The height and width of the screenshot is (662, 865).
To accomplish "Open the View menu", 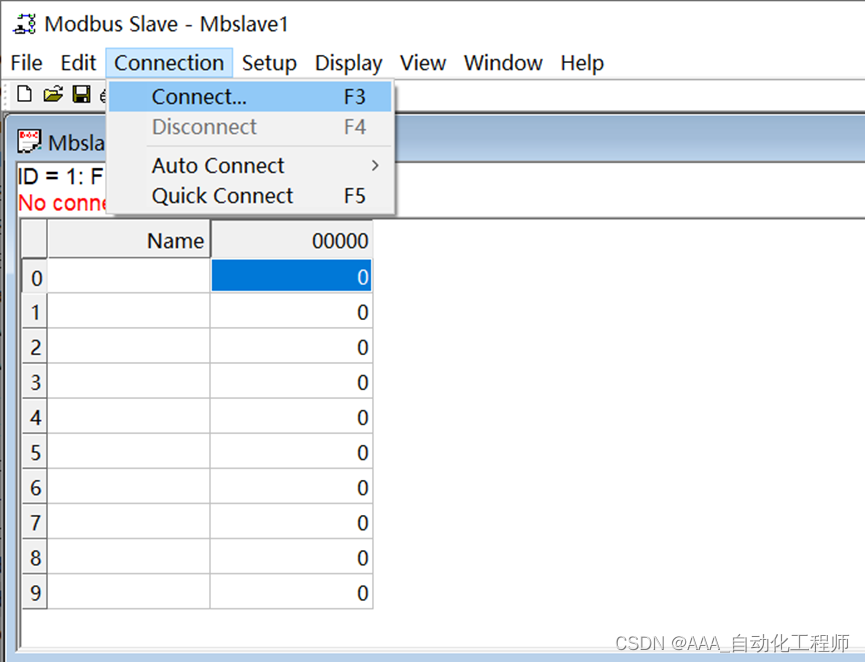I will (423, 63).
